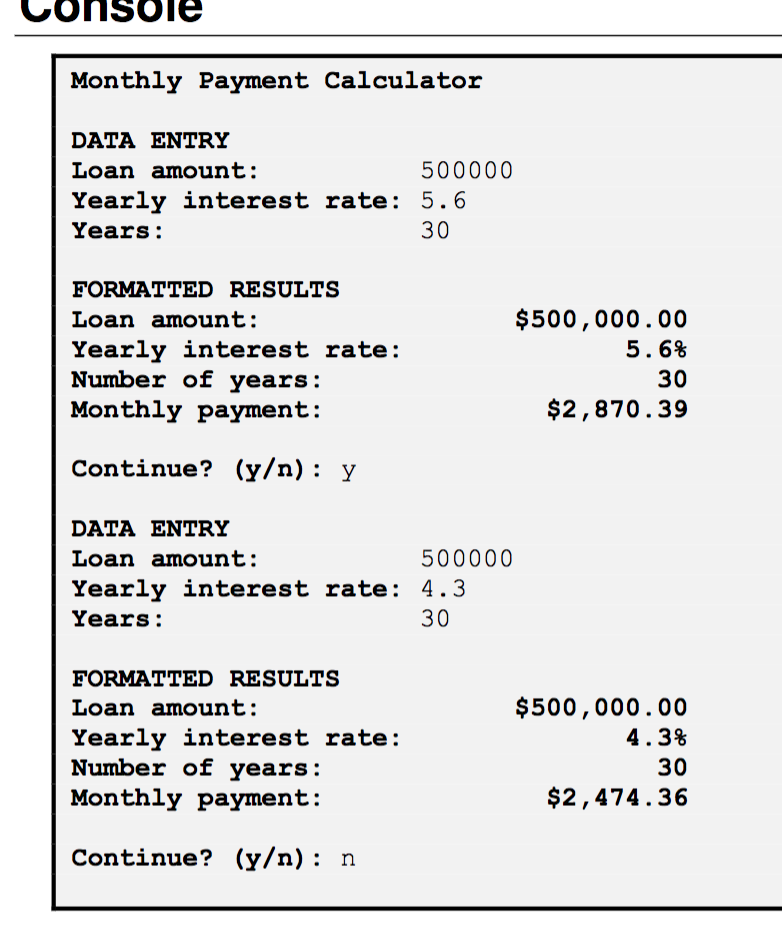Select the 5.6 yearly interest rate entry
The height and width of the screenshot is (930, 782).
[443, 200]
